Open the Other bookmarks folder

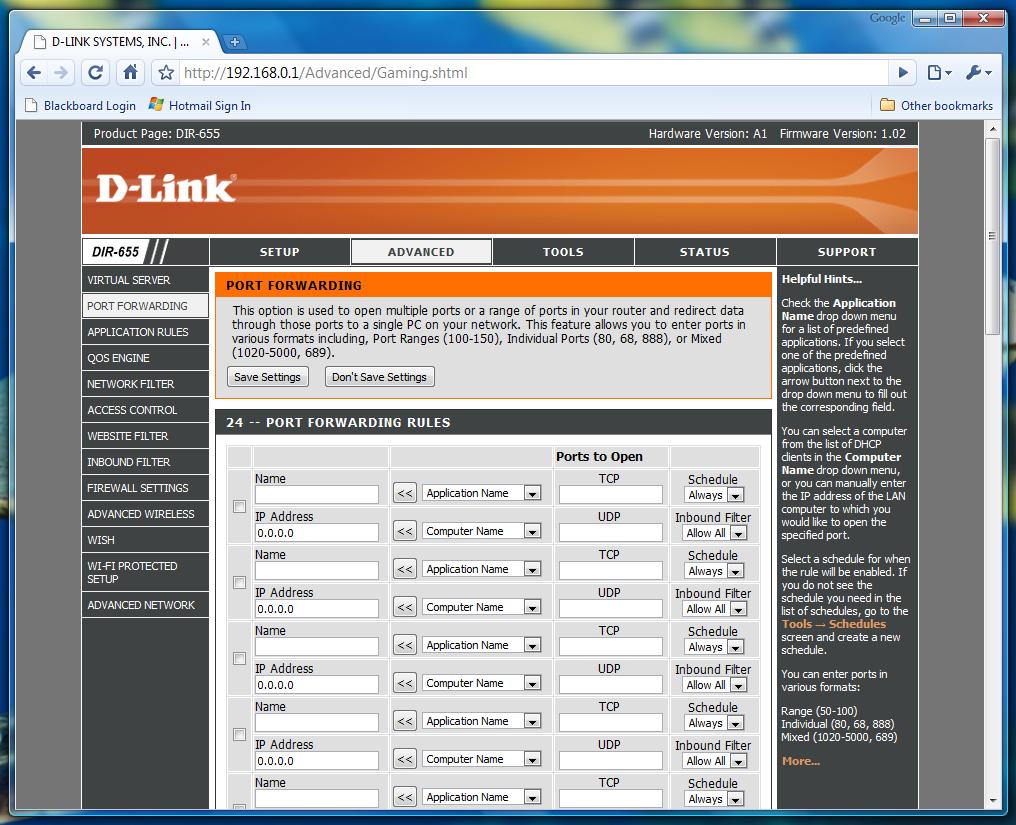pyautogui.click(x=936, y=106)
